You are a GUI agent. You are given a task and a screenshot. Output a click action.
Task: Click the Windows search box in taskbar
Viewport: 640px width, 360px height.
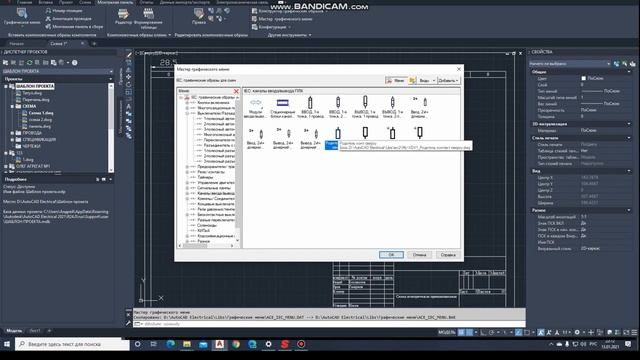tap(73, 344)
